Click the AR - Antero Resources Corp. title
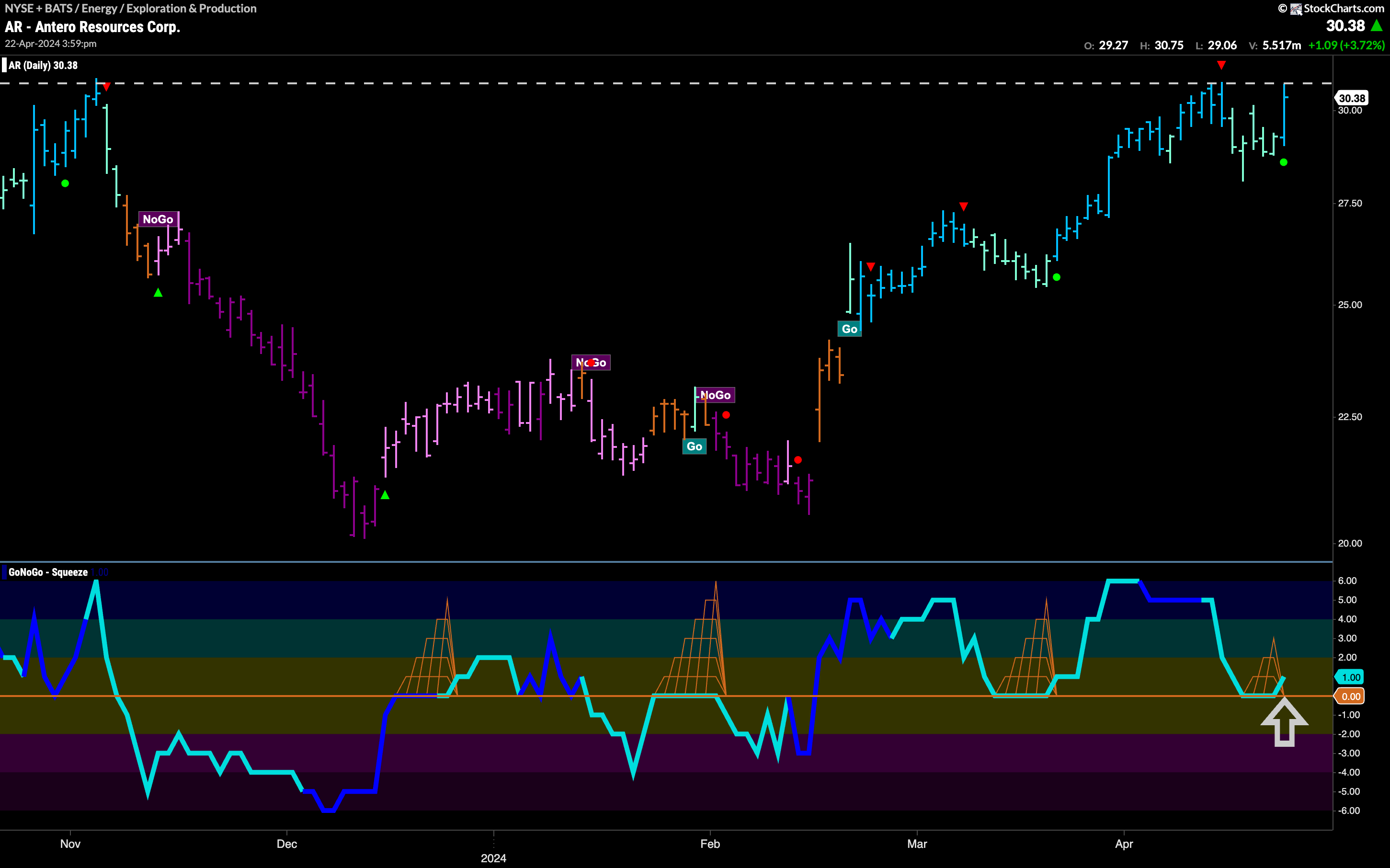The image size is (1390, 868). click(x=92, y=27)
